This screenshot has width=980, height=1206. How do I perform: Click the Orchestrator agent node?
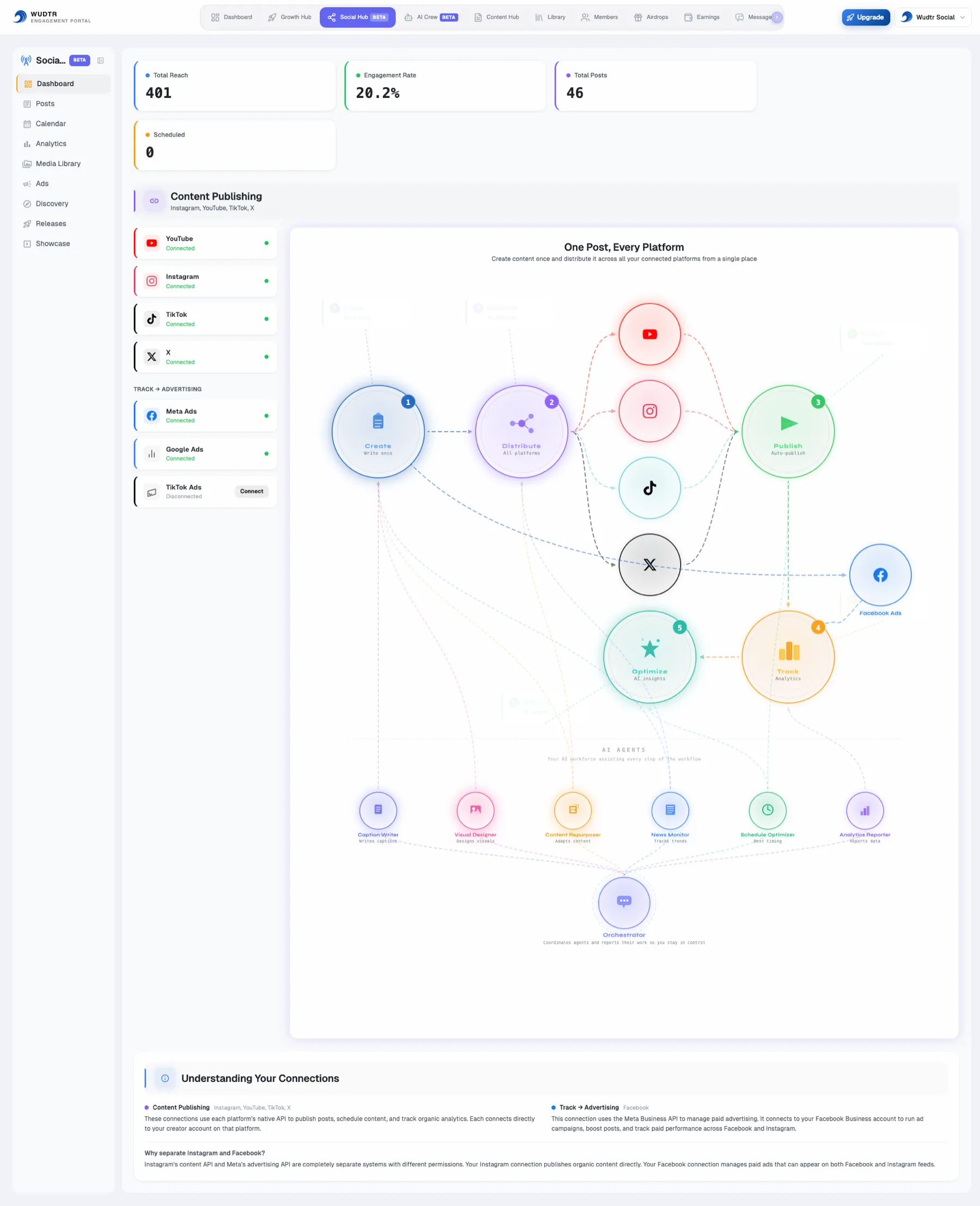[x=624, y=903]
